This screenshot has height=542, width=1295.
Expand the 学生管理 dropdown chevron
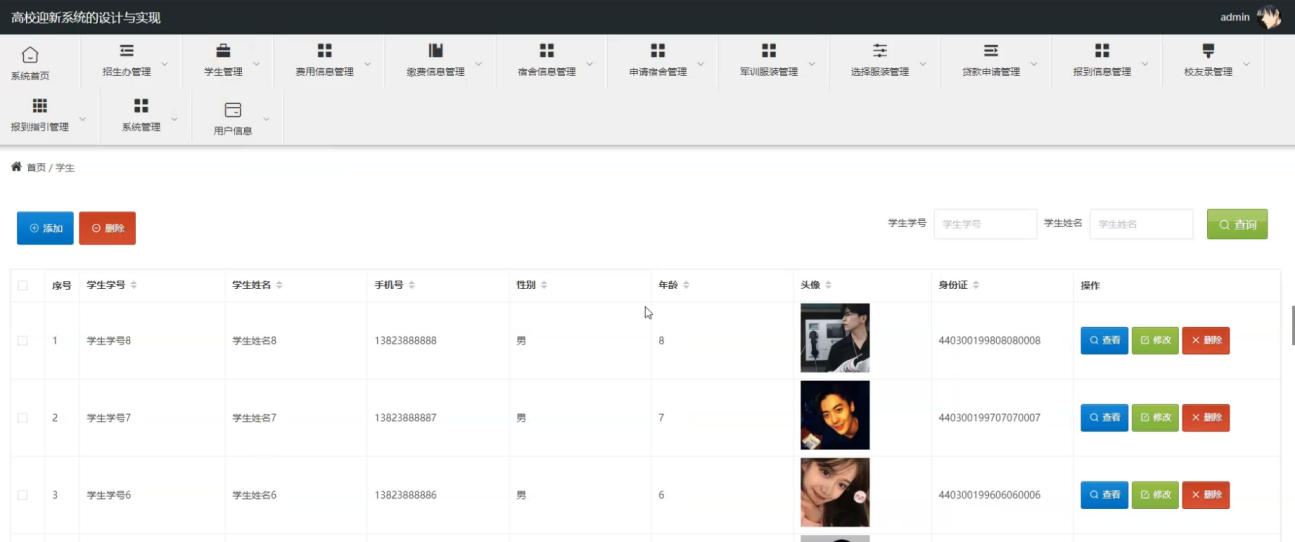tap(256, 64)
